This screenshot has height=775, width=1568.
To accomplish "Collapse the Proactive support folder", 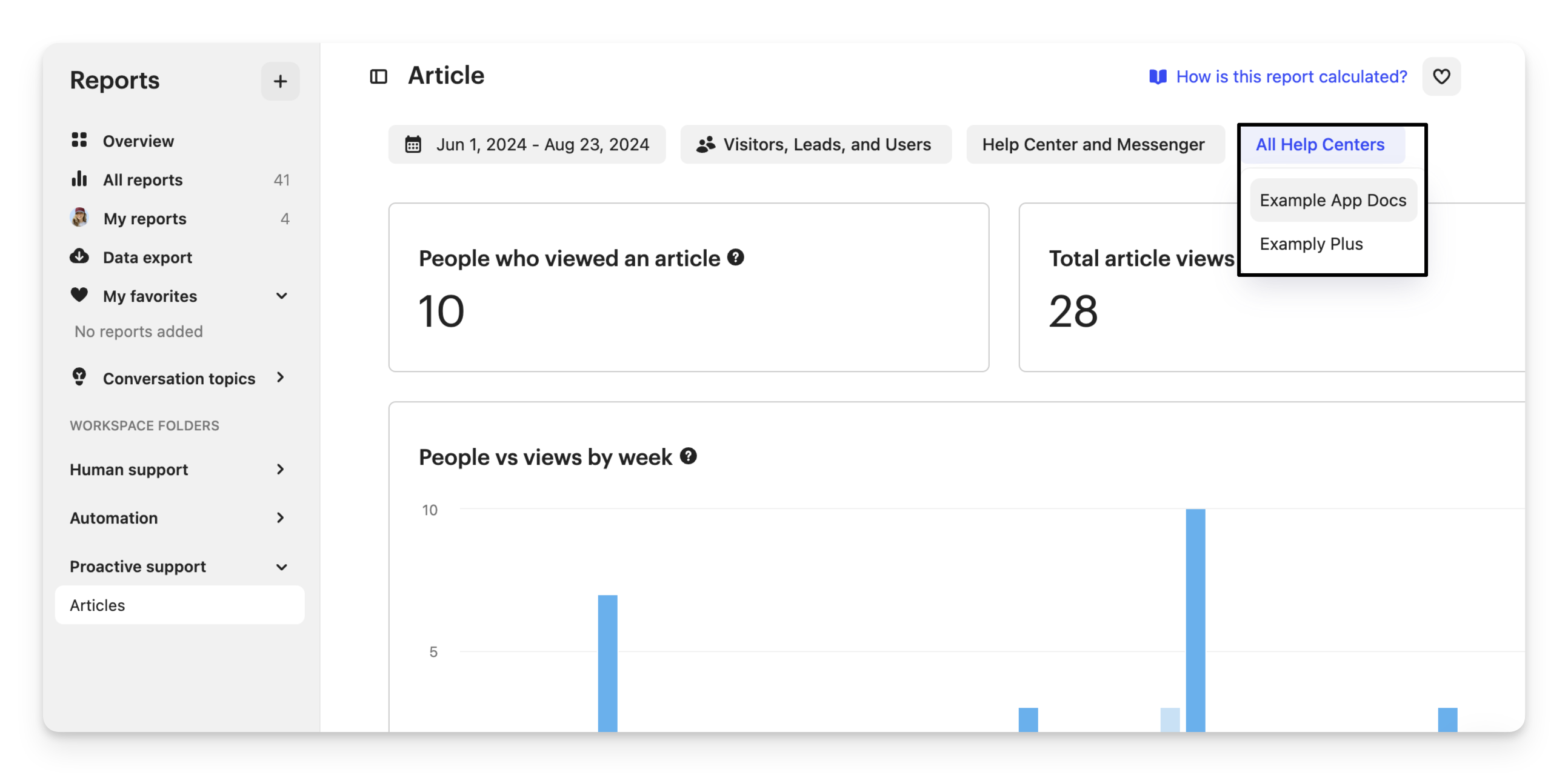I will click(x=281, y=567).
